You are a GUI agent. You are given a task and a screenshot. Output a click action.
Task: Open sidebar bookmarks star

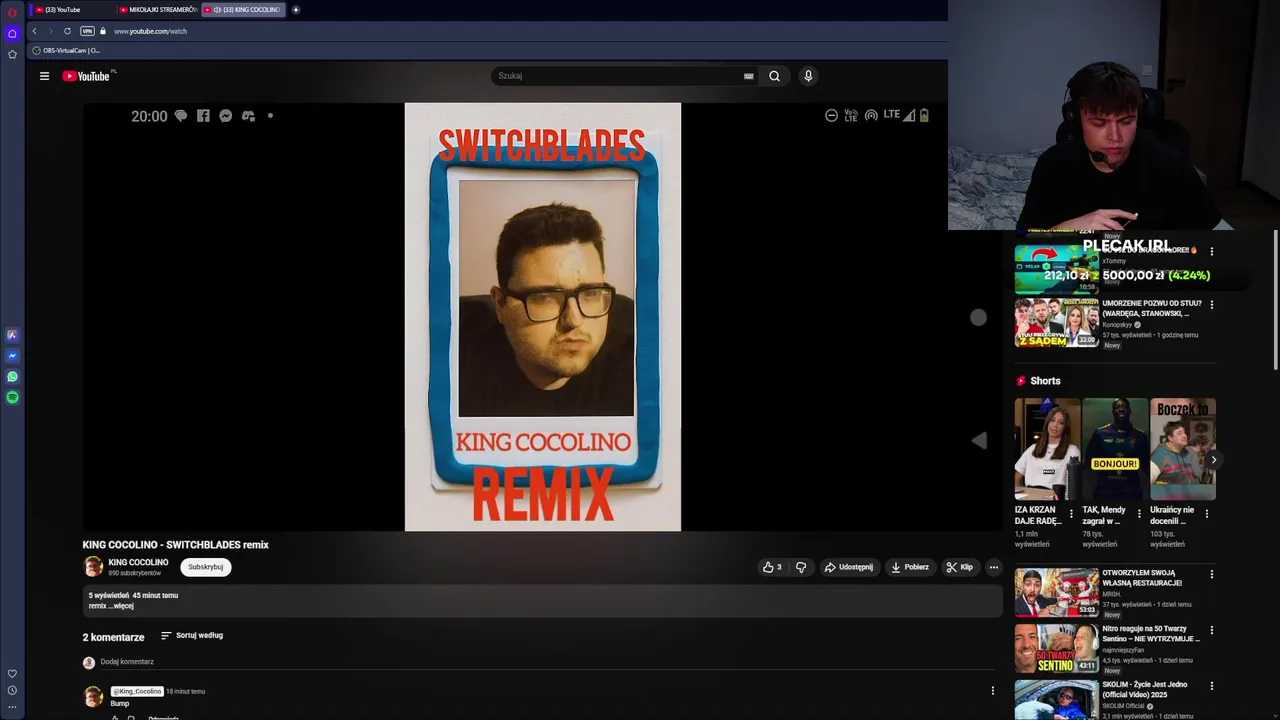12,54
